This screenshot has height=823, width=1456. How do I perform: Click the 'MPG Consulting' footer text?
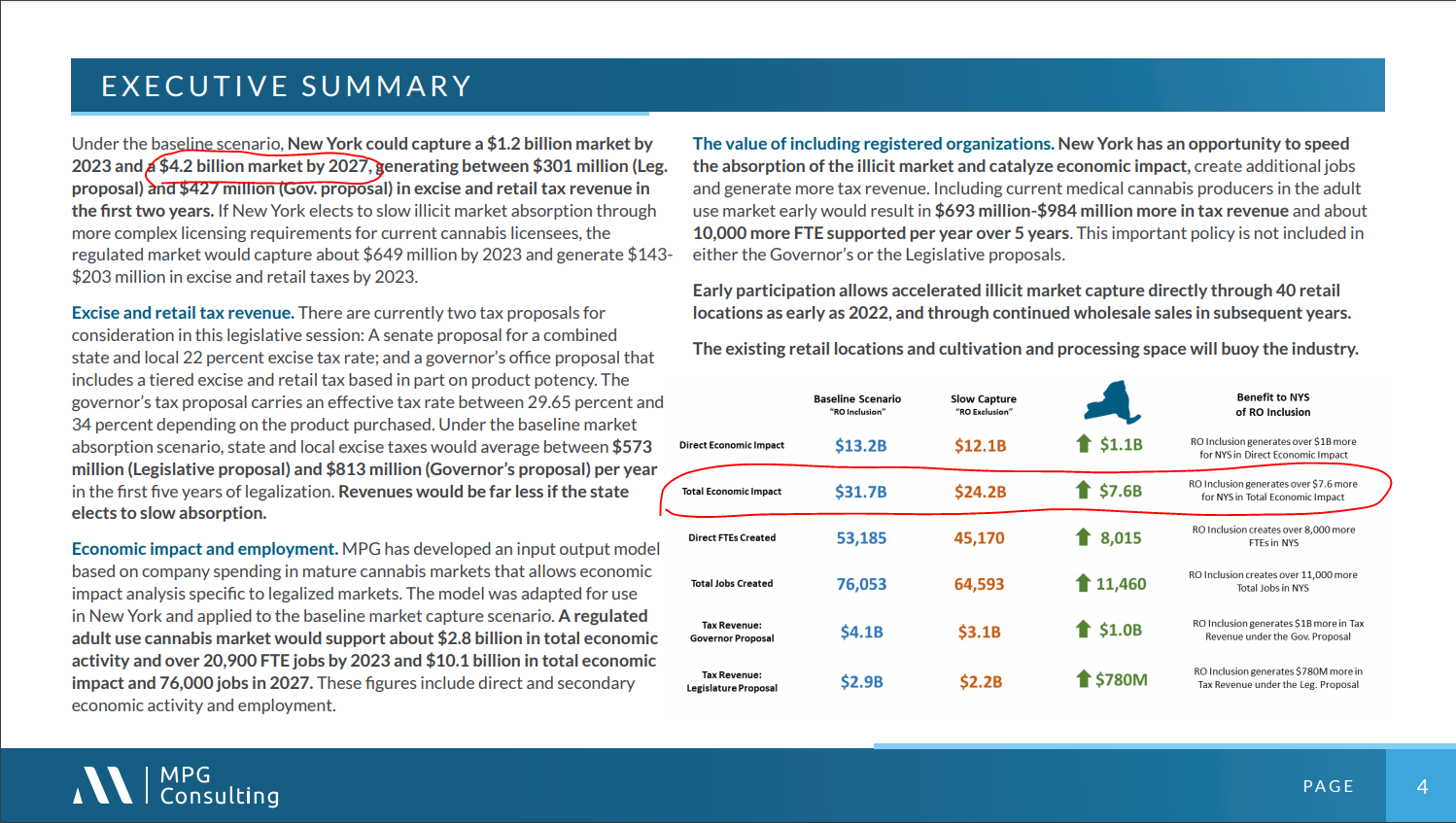(x=220, y=786)
